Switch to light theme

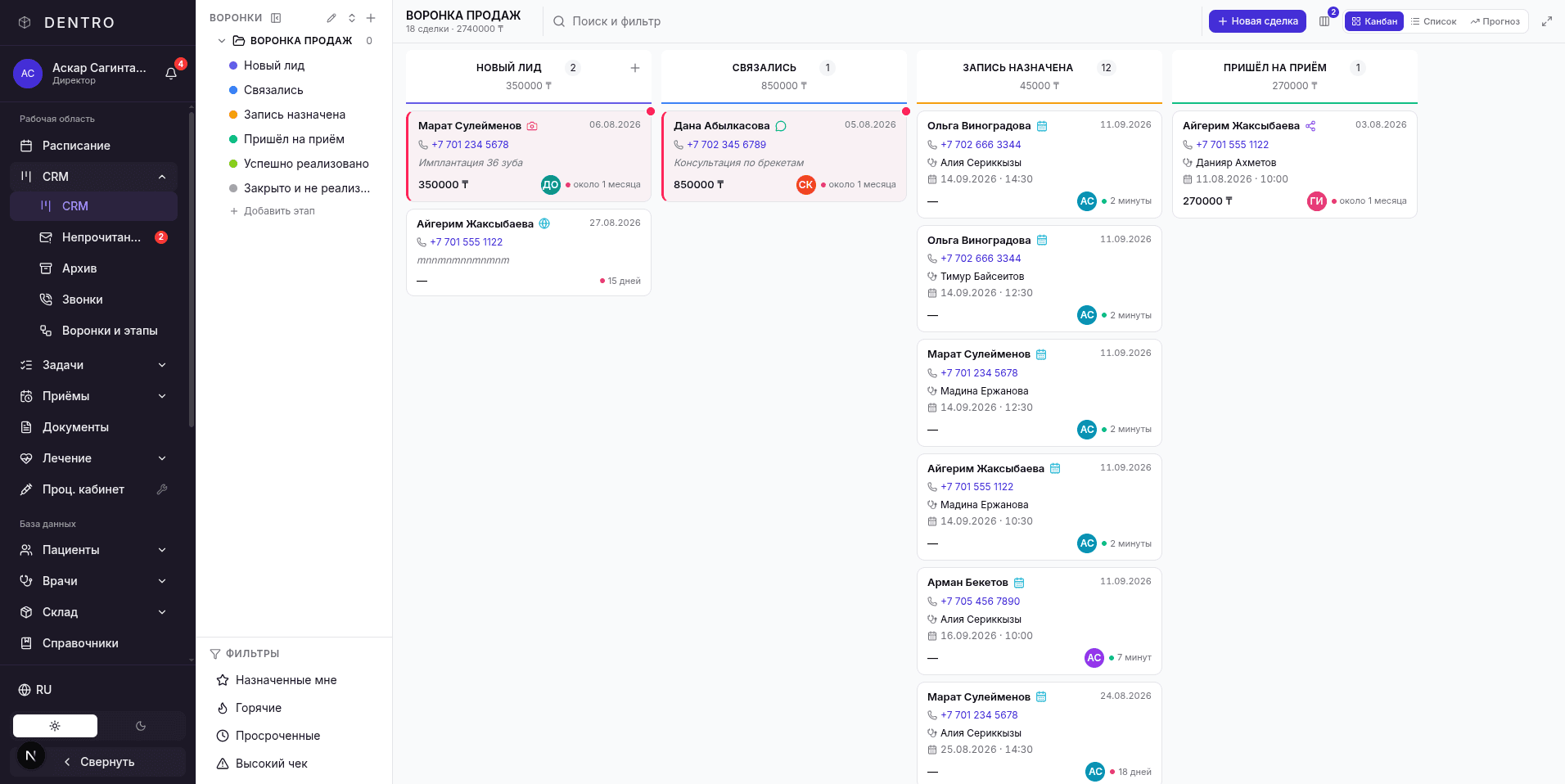55,726
